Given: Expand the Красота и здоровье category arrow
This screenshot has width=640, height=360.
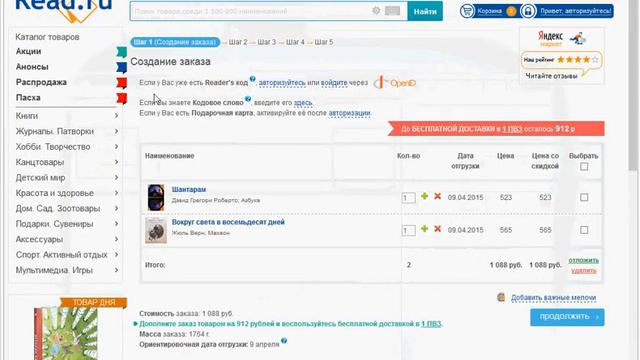Looking at the screenshot, I should (116, 193).
